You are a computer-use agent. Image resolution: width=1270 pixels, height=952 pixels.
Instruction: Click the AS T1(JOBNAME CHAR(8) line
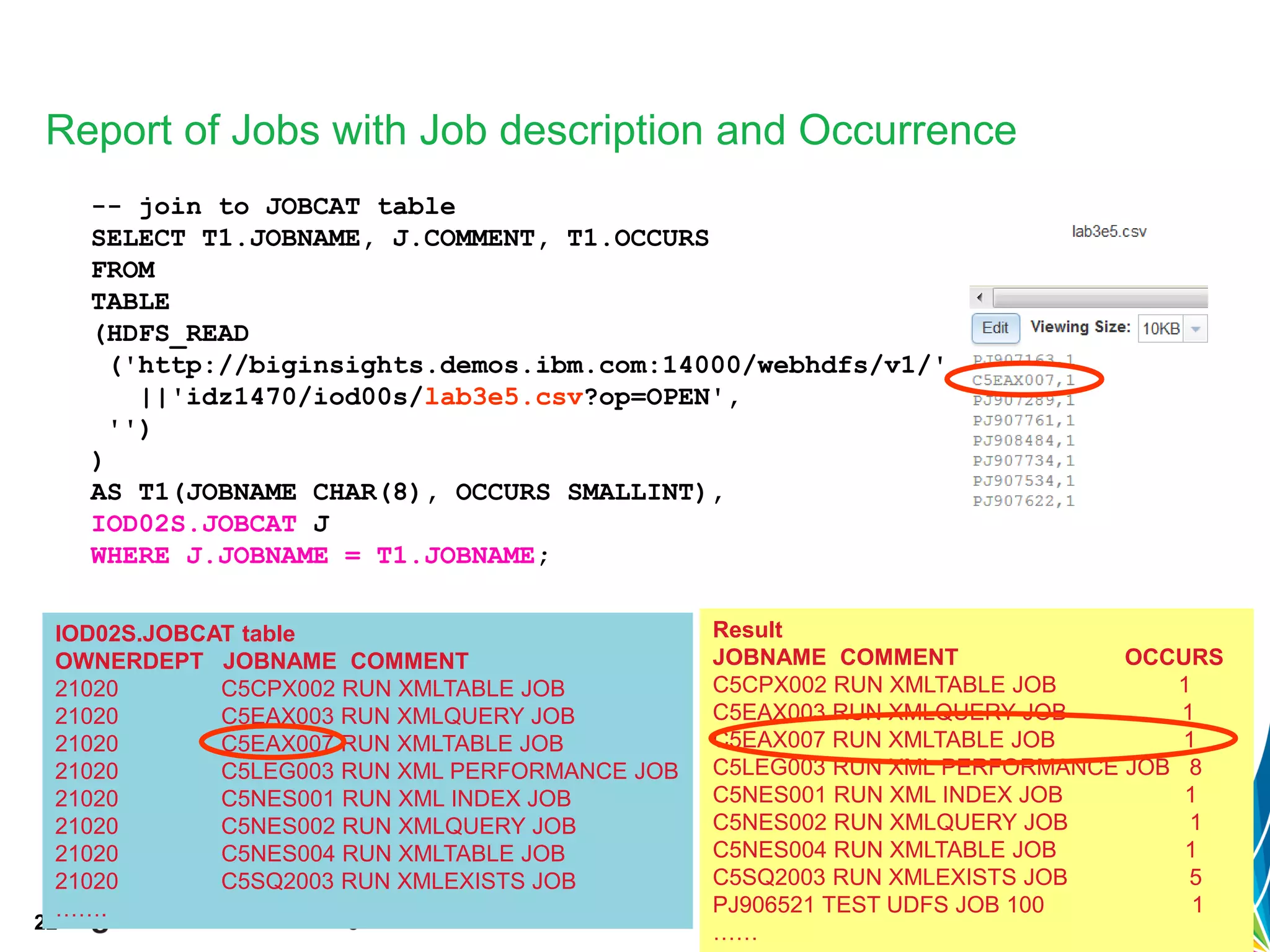[407, 492]
